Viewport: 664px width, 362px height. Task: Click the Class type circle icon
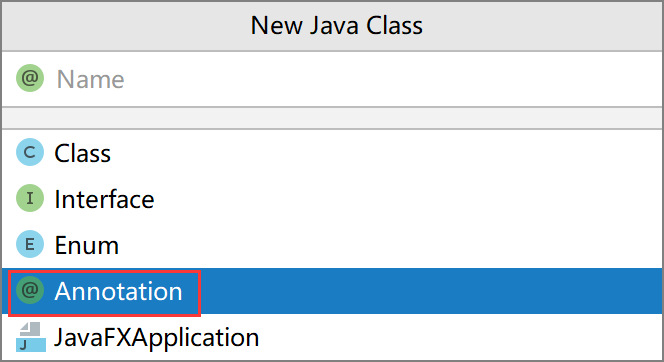point(30,152)
